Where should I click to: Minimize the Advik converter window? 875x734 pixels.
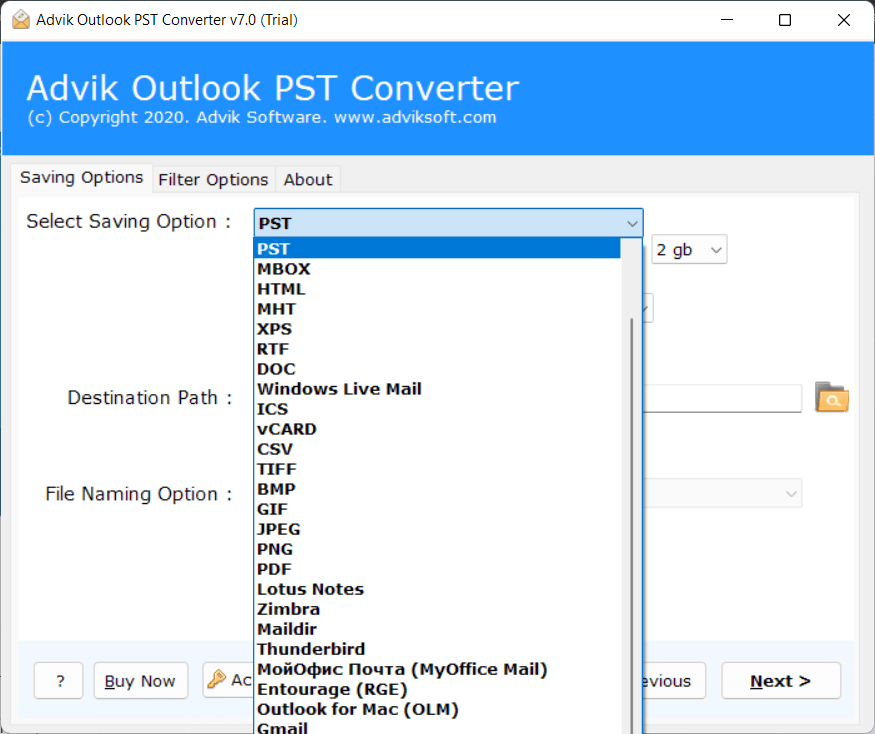[727, 20]
